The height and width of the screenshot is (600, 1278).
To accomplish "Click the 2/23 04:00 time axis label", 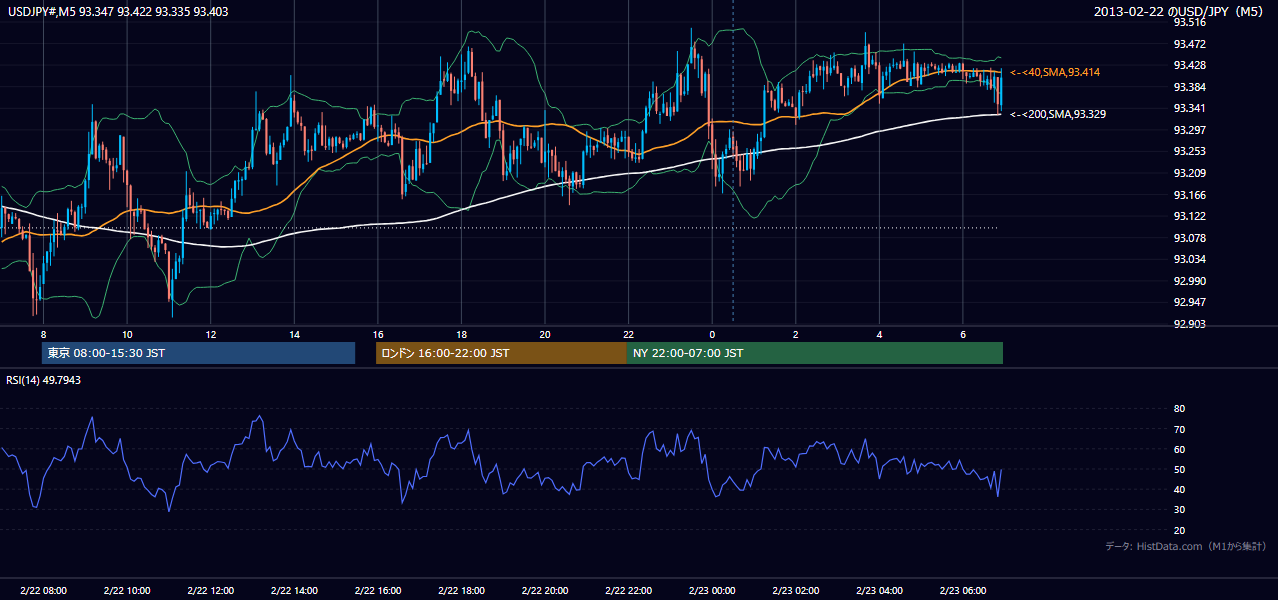I will tap(879, 590).
